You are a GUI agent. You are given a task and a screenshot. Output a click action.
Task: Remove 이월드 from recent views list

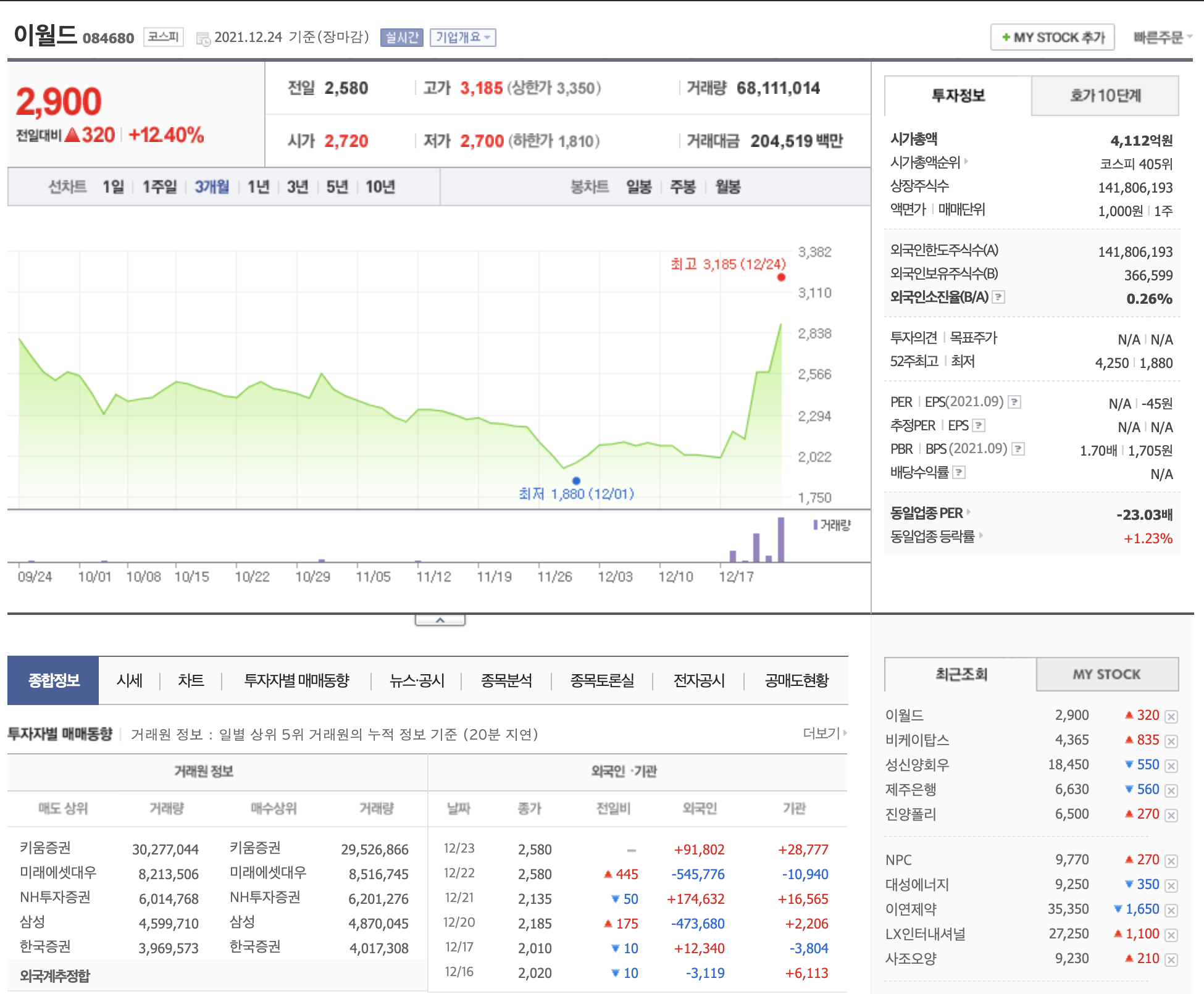pyautogui.click(x=1171, y=716)
